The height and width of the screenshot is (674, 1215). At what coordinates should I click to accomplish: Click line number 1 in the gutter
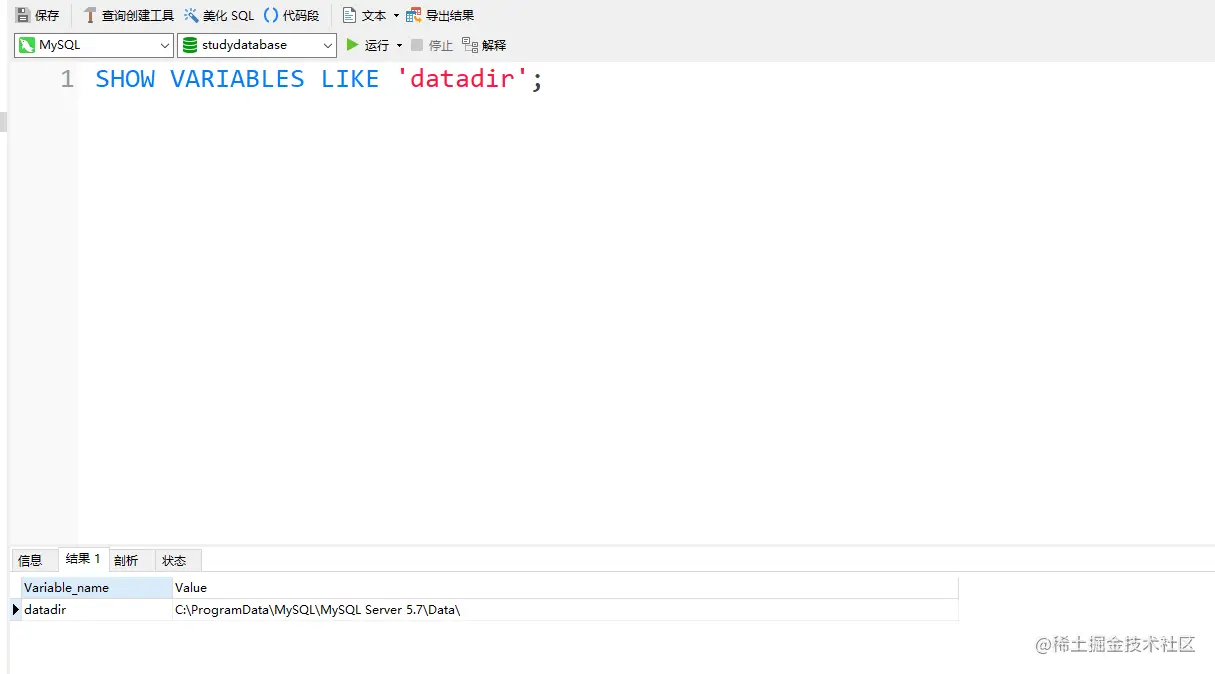[x=67, y=79]
